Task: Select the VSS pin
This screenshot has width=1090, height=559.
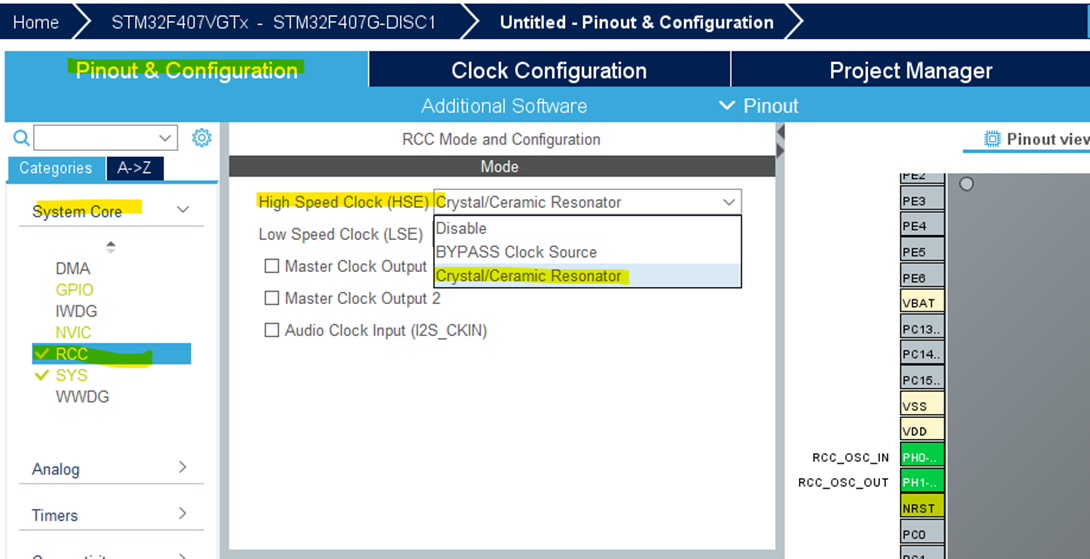Action: pos(922,405)
